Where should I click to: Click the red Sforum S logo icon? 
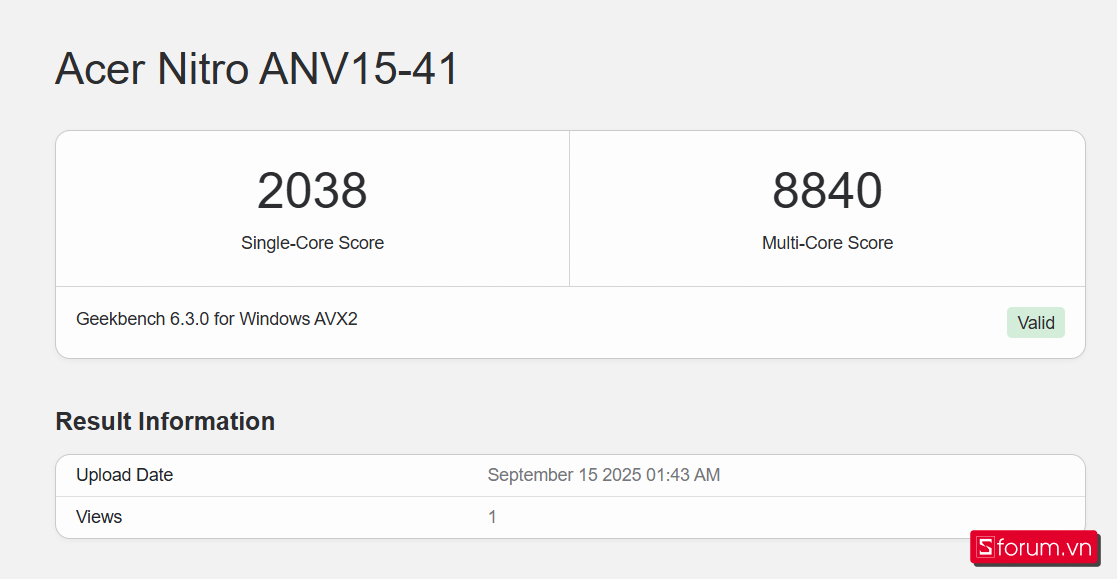tap(986, 547)
